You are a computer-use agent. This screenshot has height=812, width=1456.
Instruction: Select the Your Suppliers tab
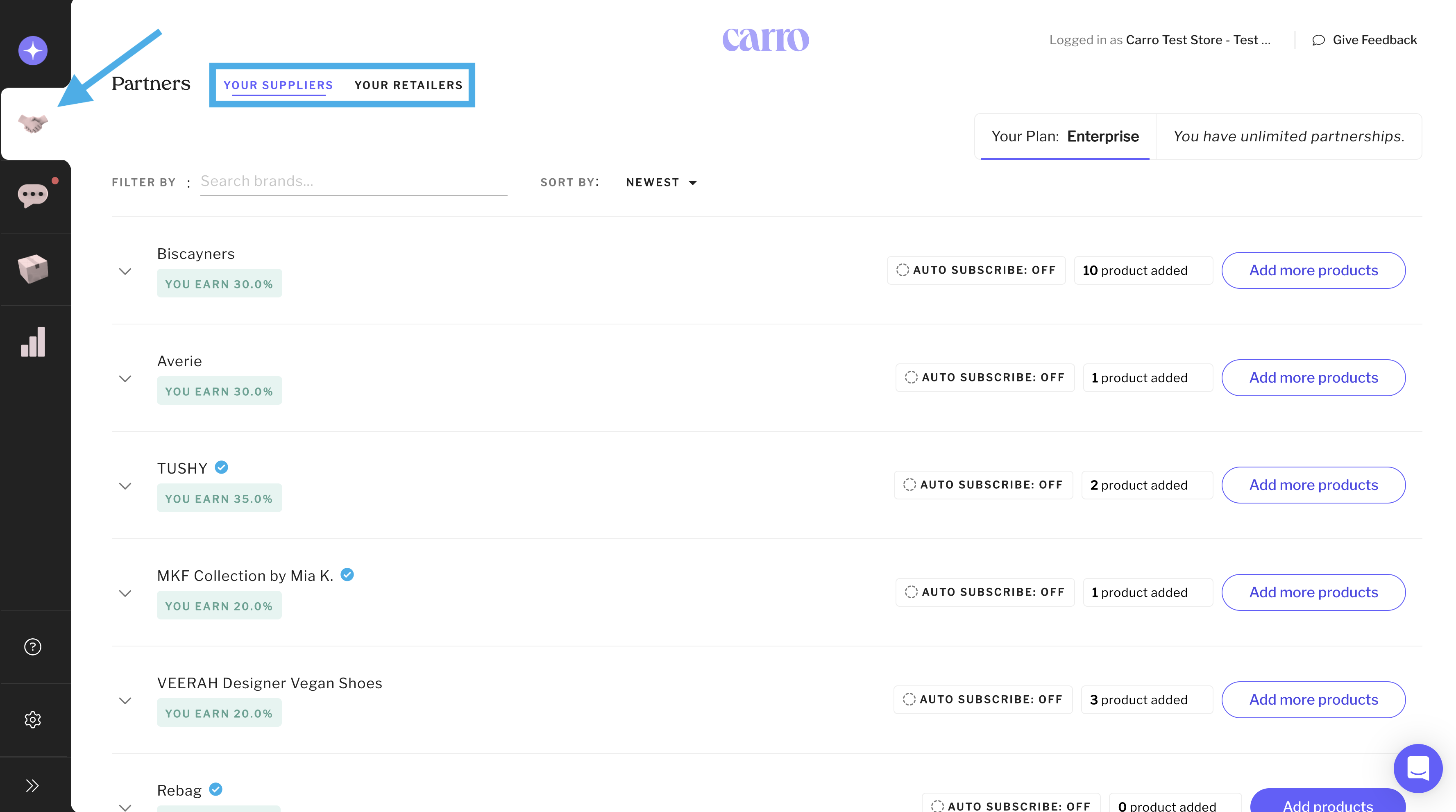tap(278, 85)
